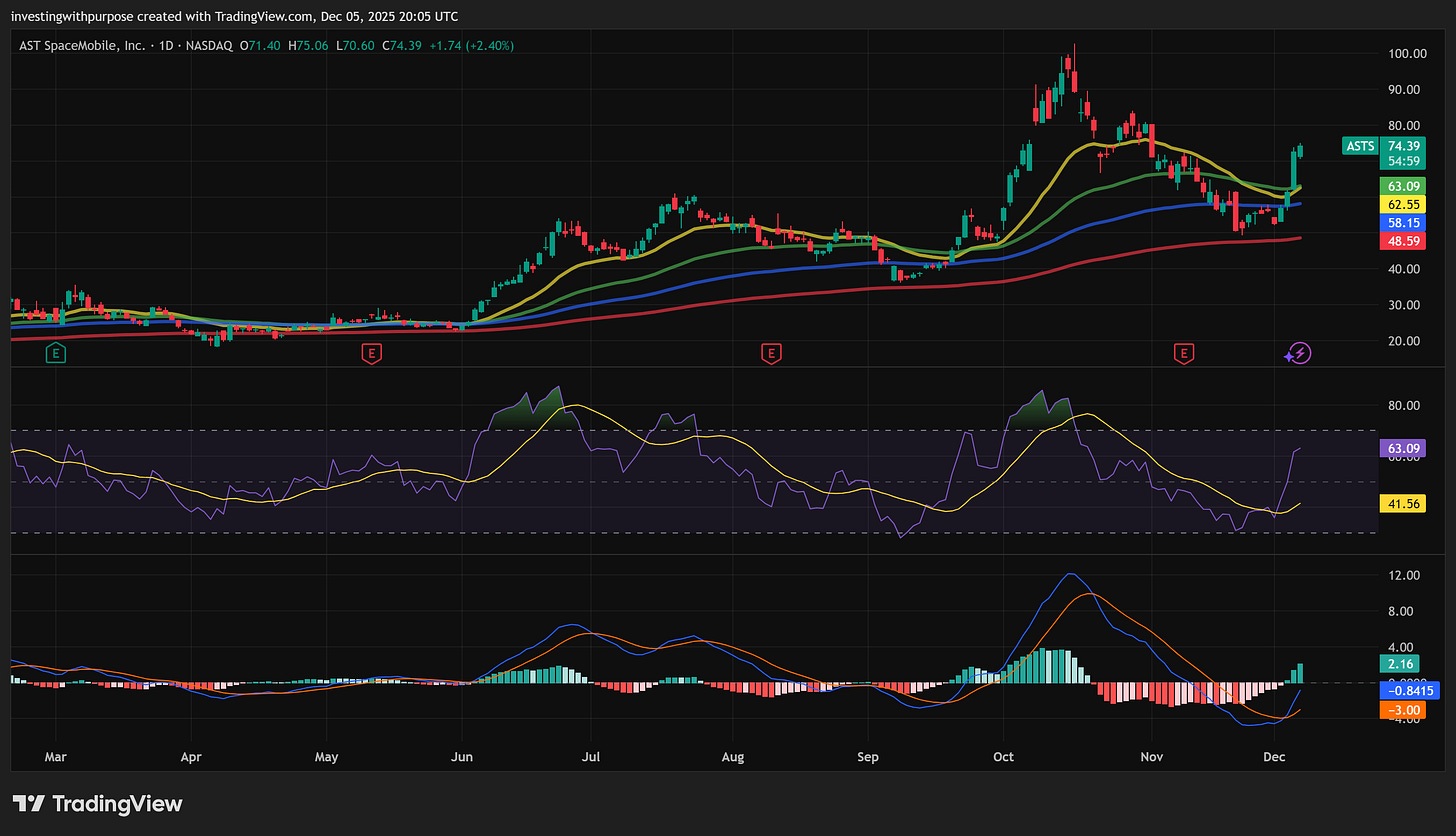Image resolution: width=1456 pixels, height=836 pixels.
Task: Click the 54:59 countdown label
Action: click(1404, 161)
